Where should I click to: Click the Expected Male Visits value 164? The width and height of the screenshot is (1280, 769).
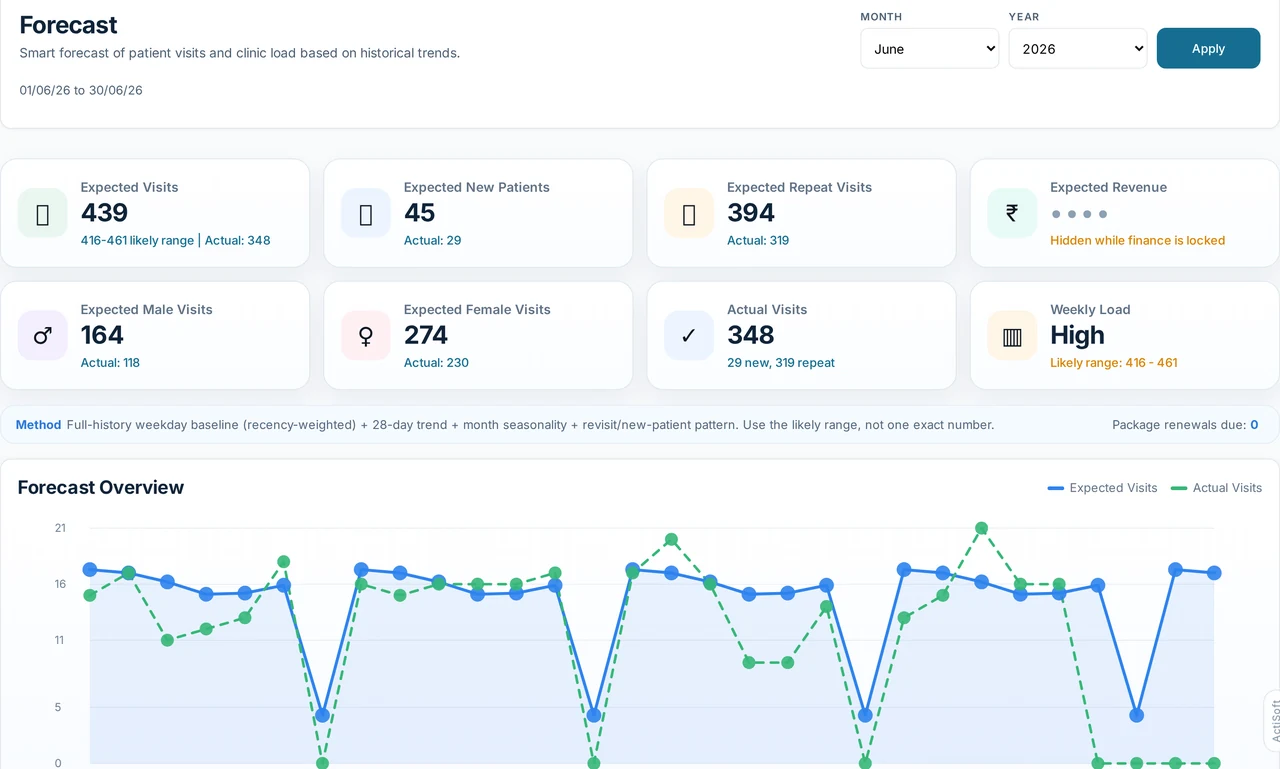tap(102, 335)
